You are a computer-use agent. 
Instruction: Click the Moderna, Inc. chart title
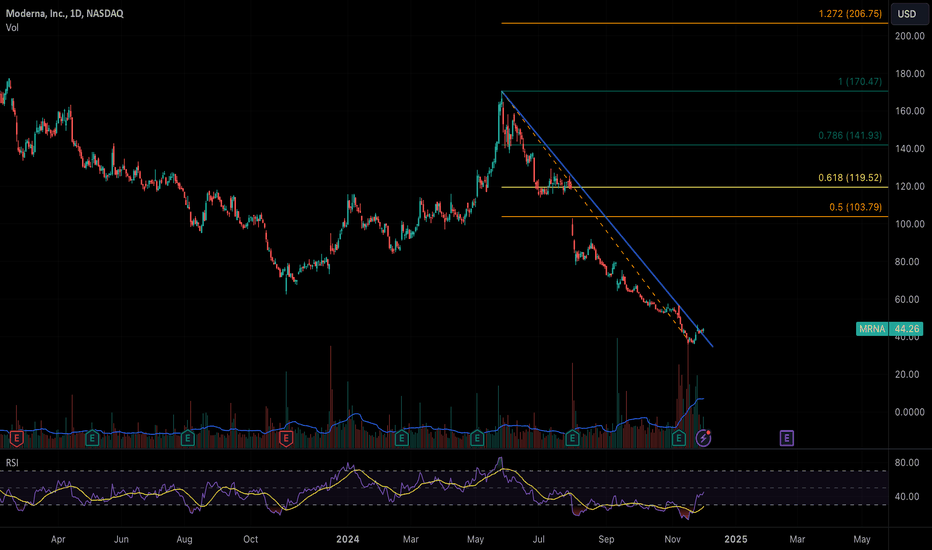[x=65, y=13]
